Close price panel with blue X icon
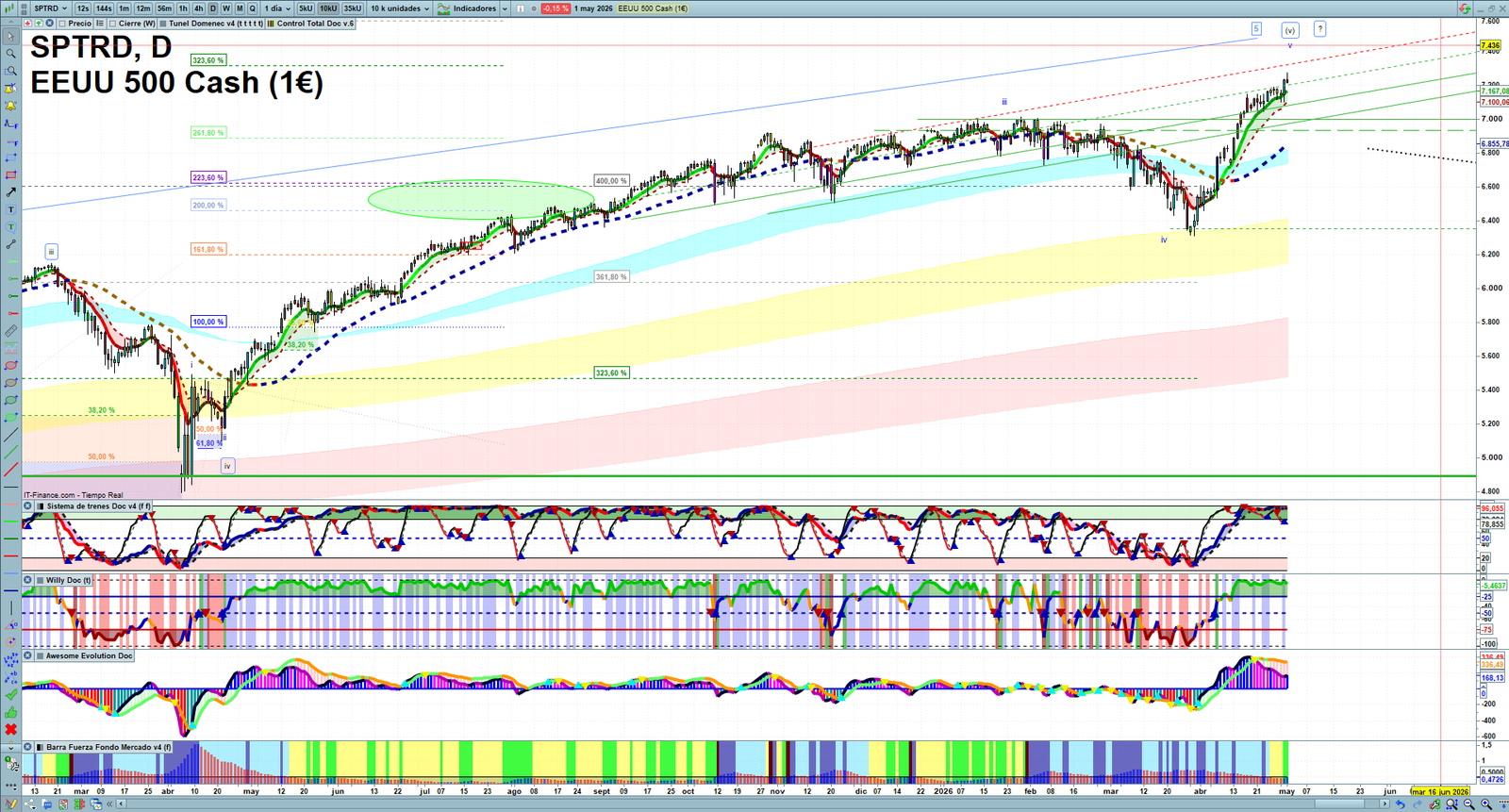Viewport: 1509px width, 812px height. (x=49, y=23)
